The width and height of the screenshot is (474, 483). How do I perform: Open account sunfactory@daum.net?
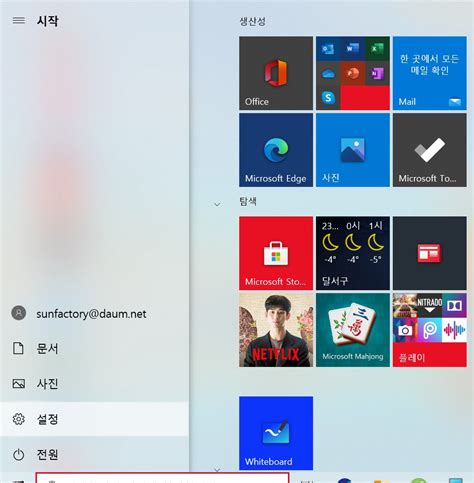[94, 313]
